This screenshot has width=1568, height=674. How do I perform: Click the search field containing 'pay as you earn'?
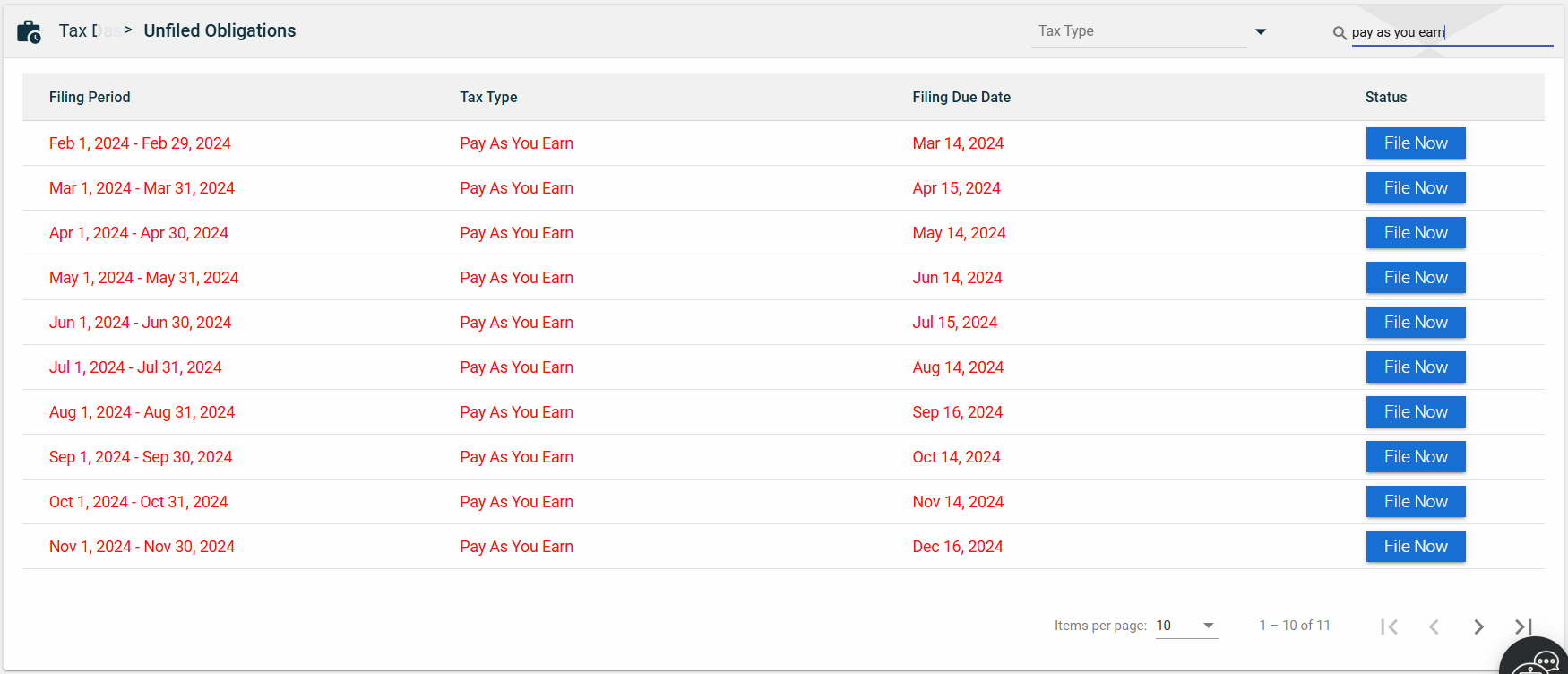[x=1452, y=32]
